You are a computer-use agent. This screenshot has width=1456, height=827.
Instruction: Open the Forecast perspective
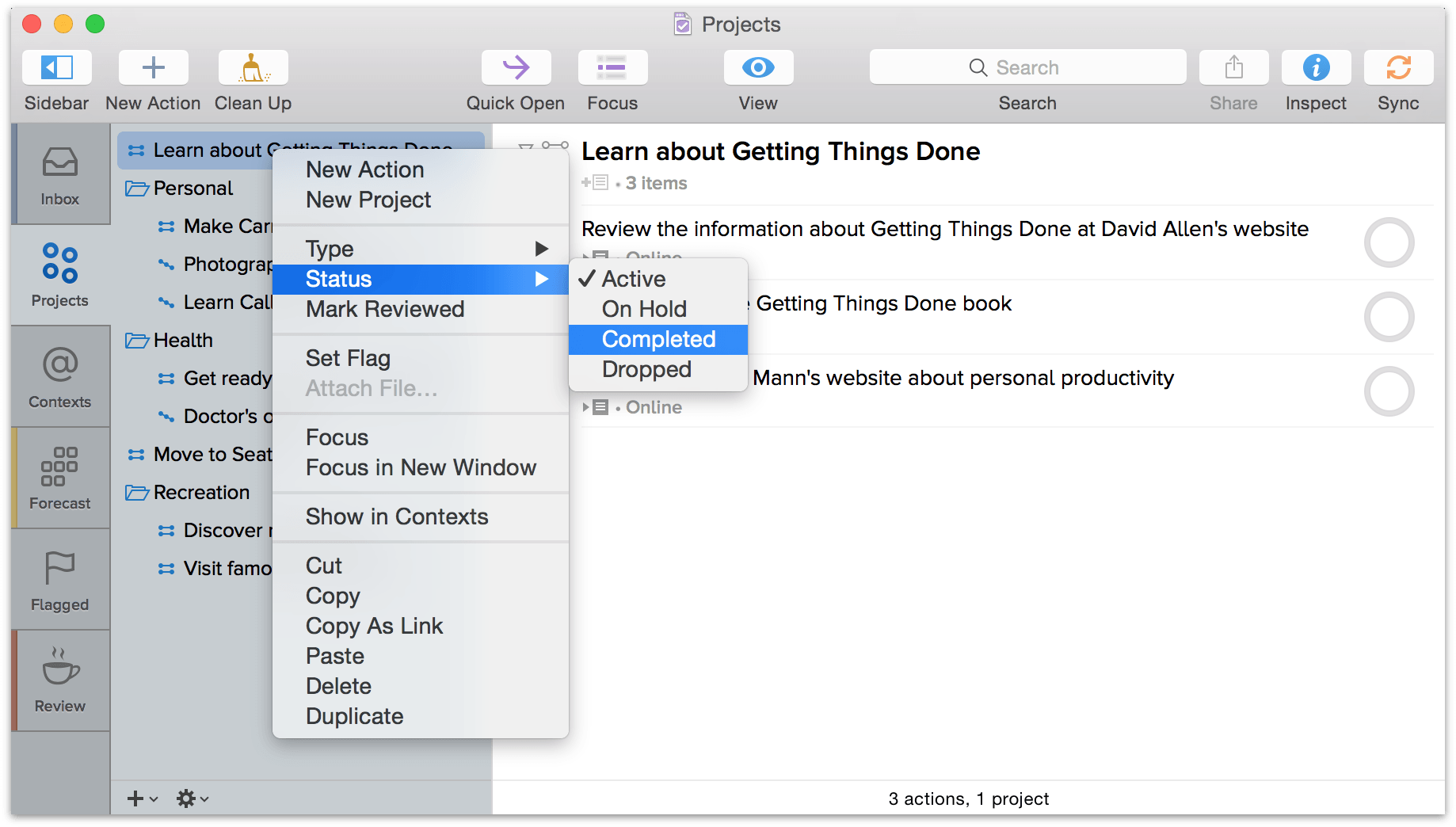(60, 478)
